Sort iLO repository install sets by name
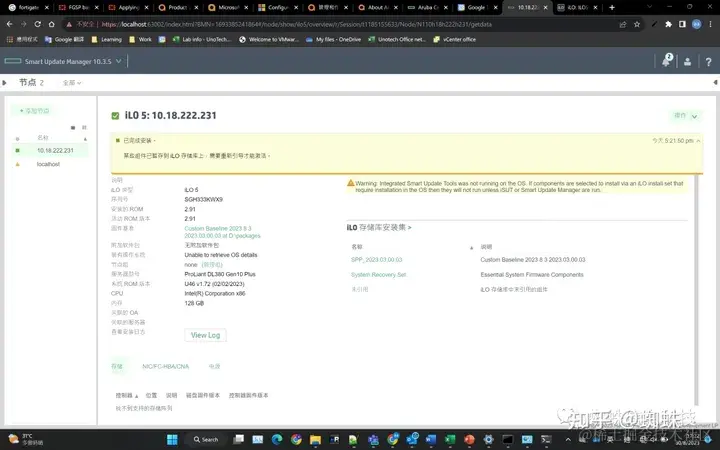Viewport: 720px width, 450px height. point(471,248)
